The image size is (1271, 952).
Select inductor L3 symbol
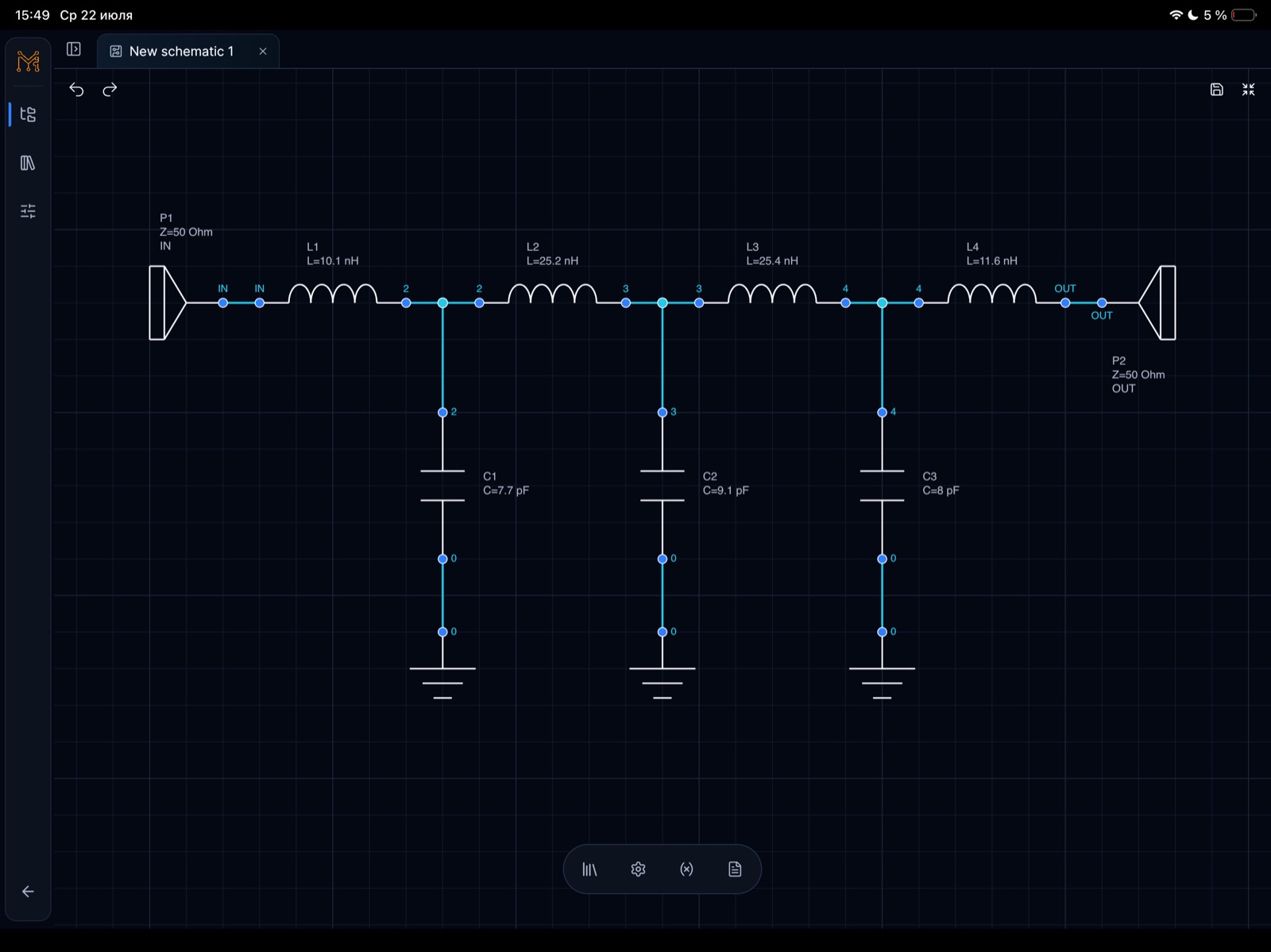(x=772, y=294)
